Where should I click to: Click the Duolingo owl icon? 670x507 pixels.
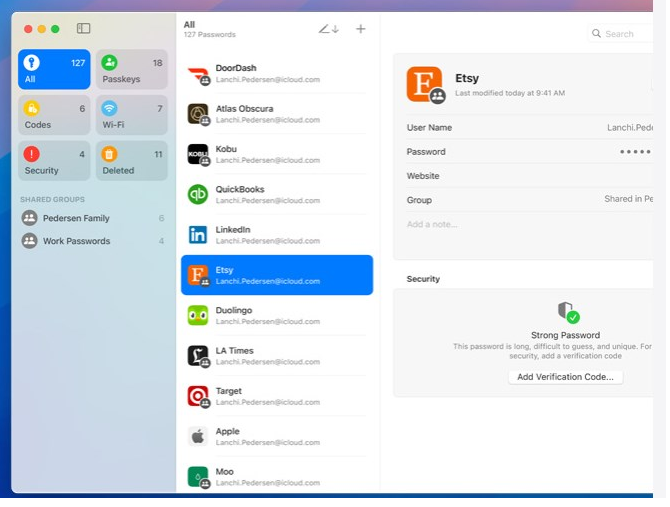pyautogui.click(x=198, y=316)
